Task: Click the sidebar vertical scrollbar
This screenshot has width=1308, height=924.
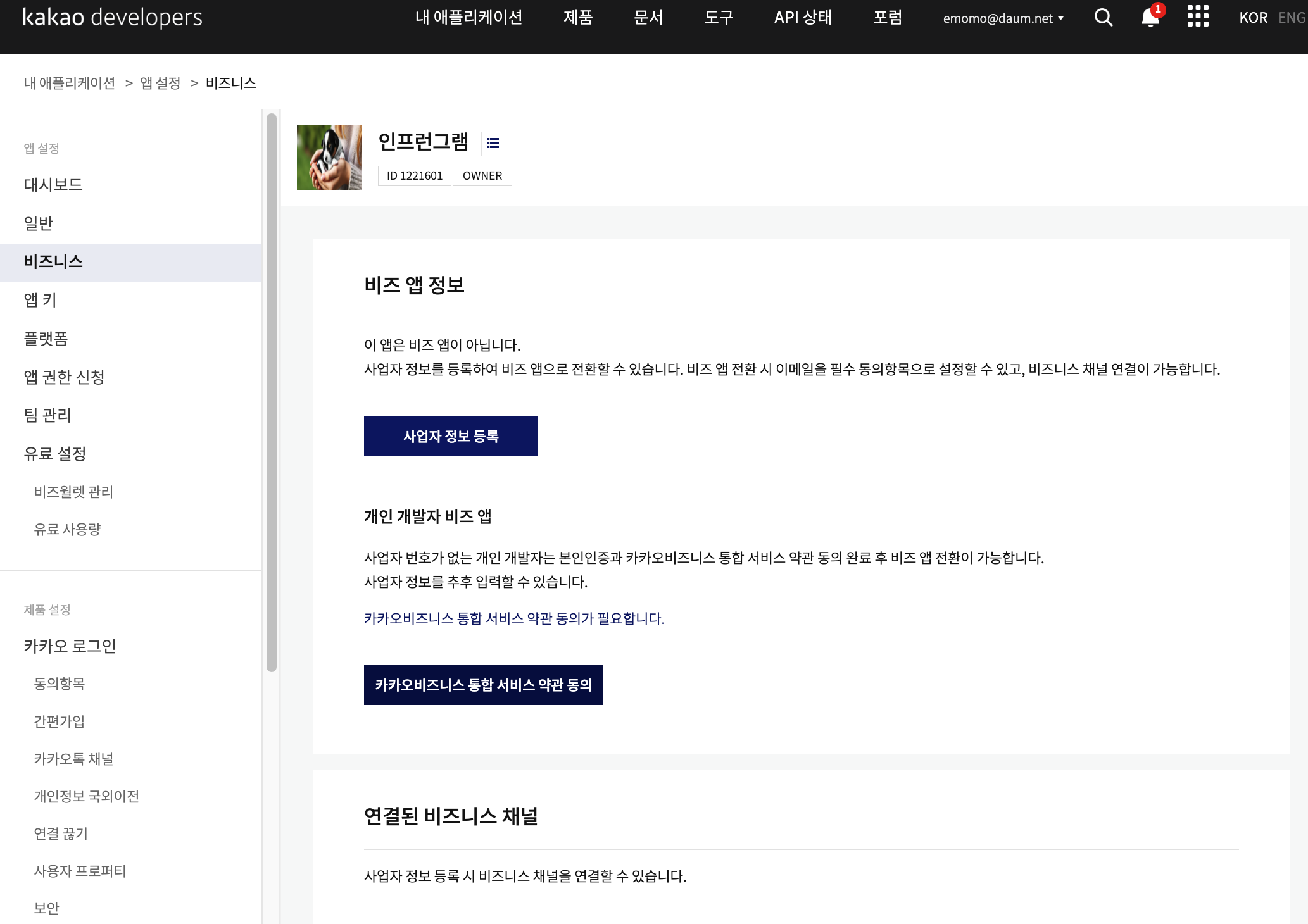Action: point(272,392)
